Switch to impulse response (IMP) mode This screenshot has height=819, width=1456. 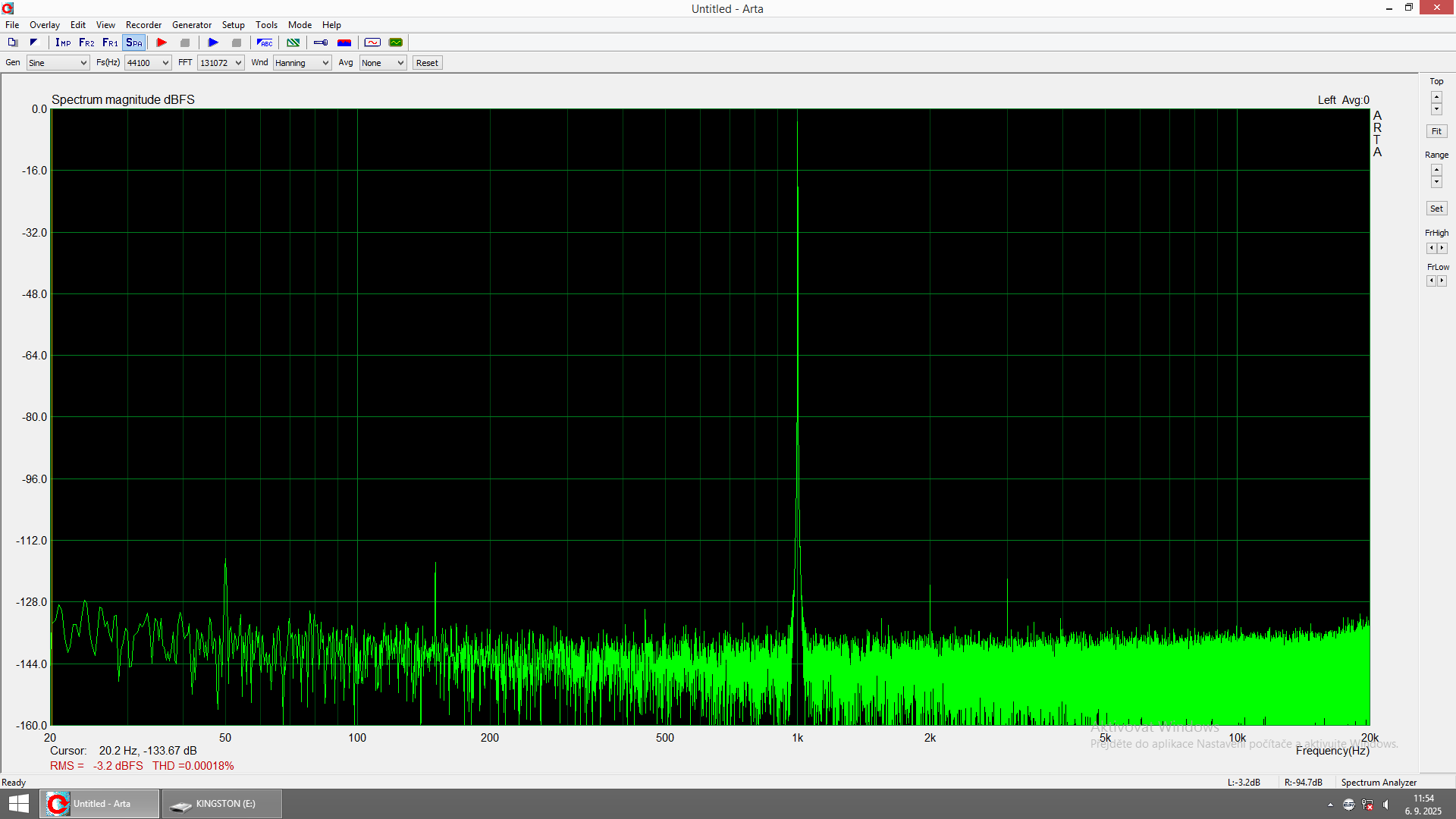[x=63, y=42]
